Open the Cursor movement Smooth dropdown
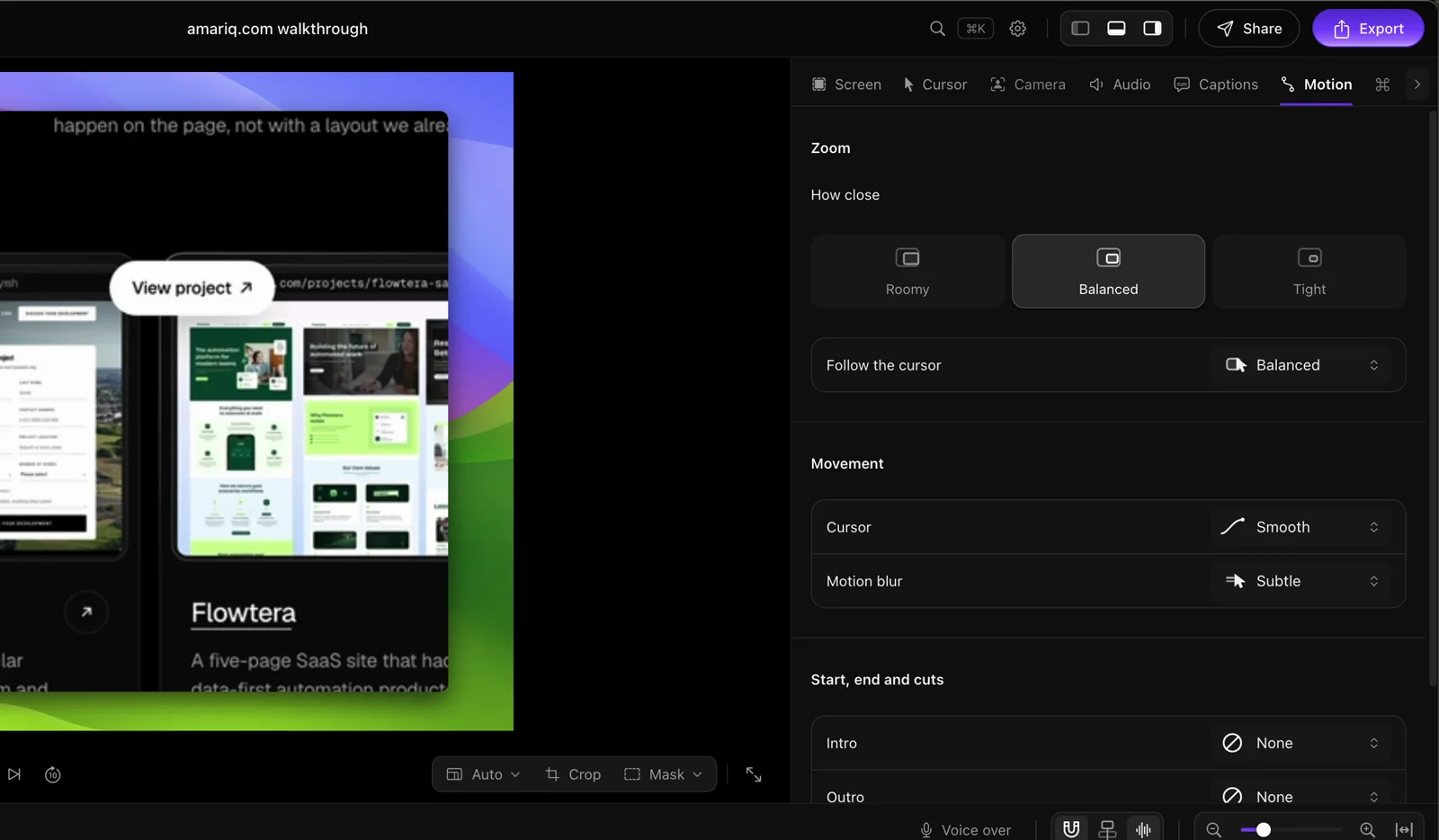 tap(1301, 527)
